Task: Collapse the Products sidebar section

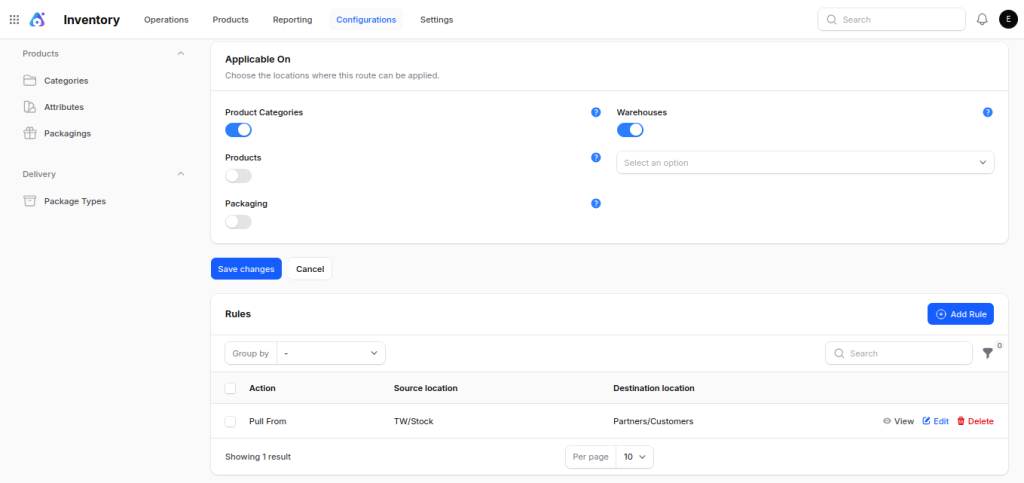Action: click(181, 54)
